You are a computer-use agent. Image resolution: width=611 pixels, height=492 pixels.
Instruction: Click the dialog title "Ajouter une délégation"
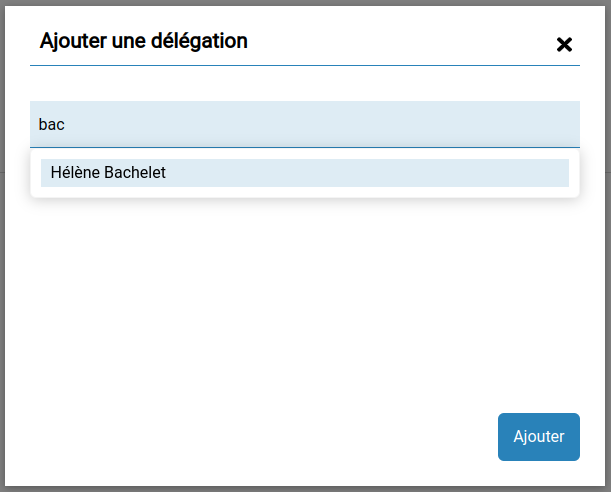pos(143,41)
